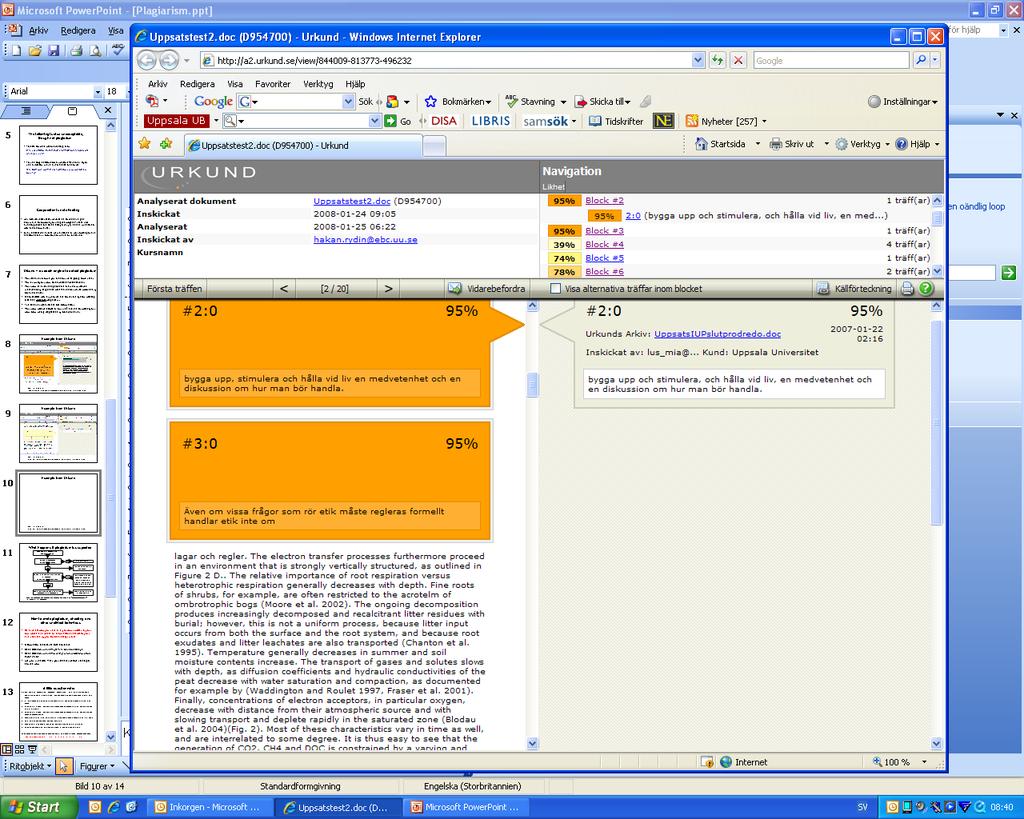Open the Uppsatstest2.doc document link
1024x819 pixels.
[x=351, y=201]
